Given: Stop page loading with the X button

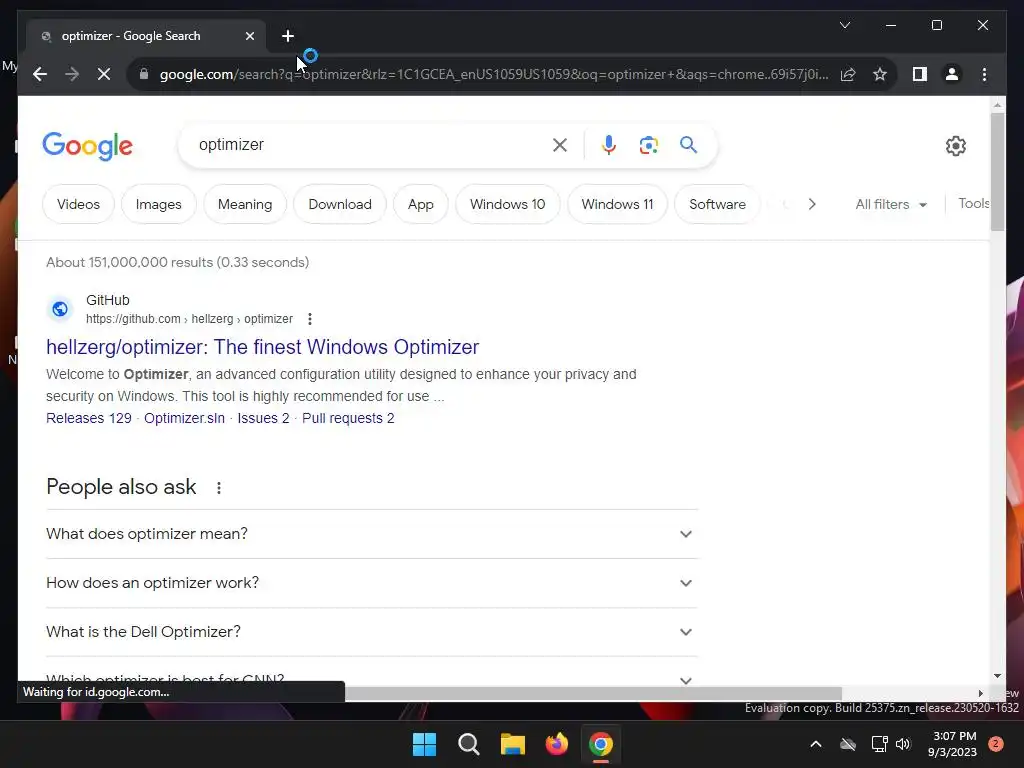Looking at the screenshot, I should pos(104,74).
